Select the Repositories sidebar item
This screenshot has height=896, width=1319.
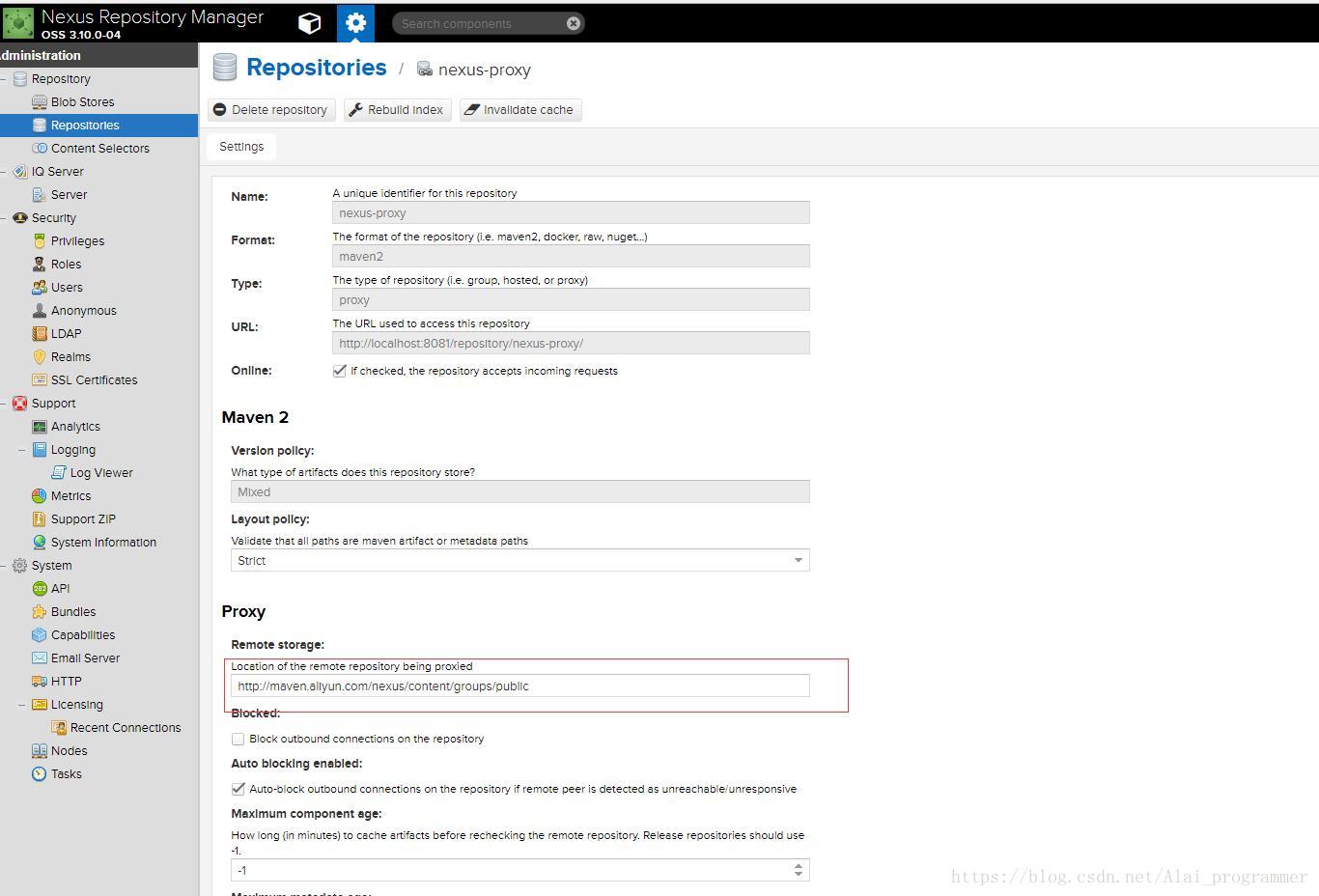[x=98, y=125]
